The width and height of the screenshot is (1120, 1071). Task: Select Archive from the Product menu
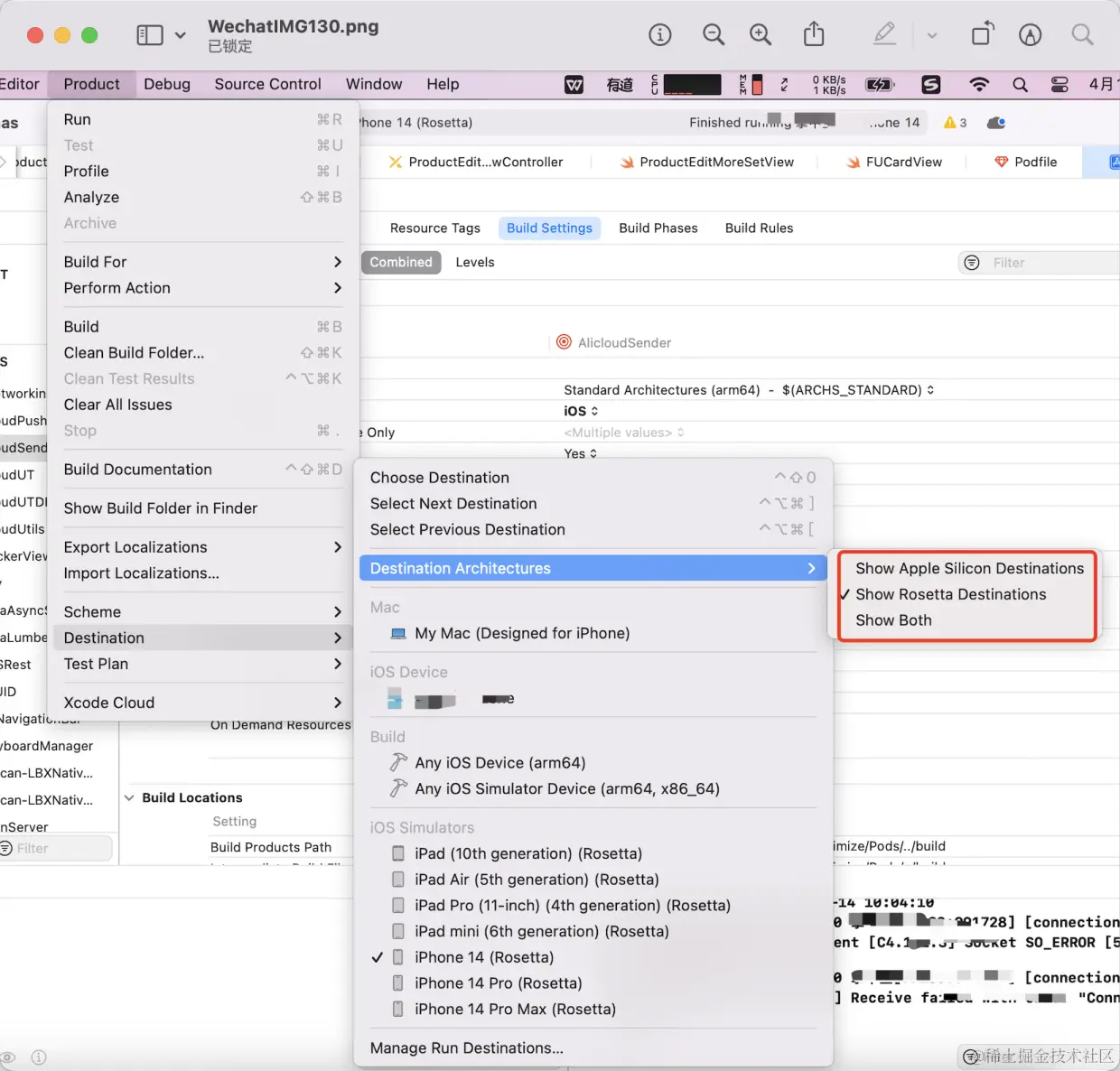tap(90, 223)
